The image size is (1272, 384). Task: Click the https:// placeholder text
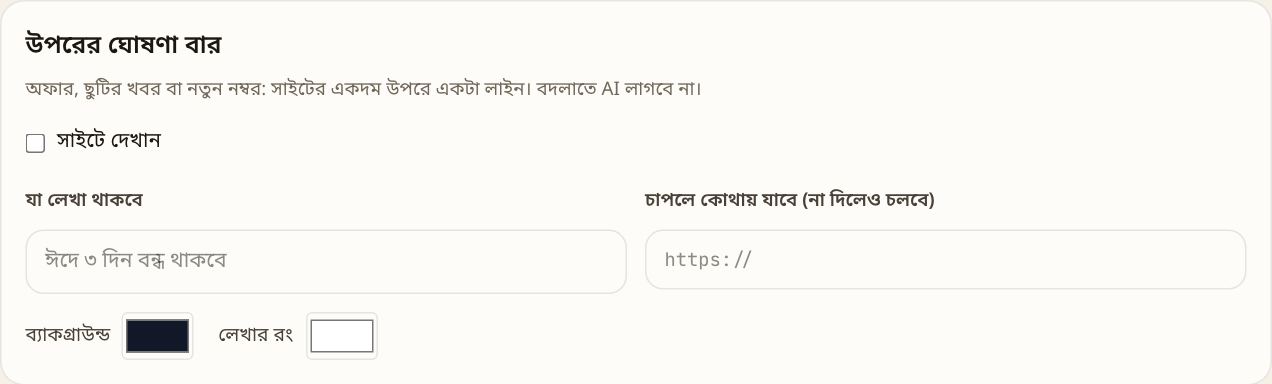pos(708,260)
